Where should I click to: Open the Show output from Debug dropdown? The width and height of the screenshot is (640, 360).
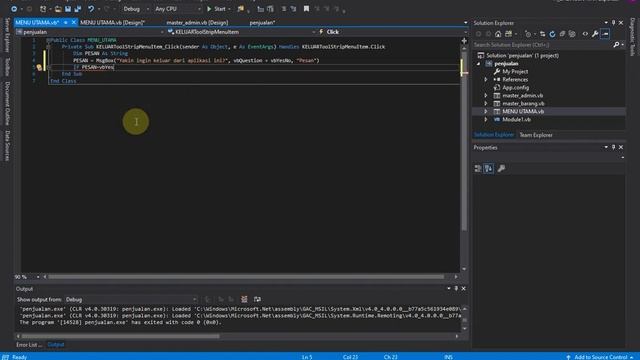coord(131,300)
